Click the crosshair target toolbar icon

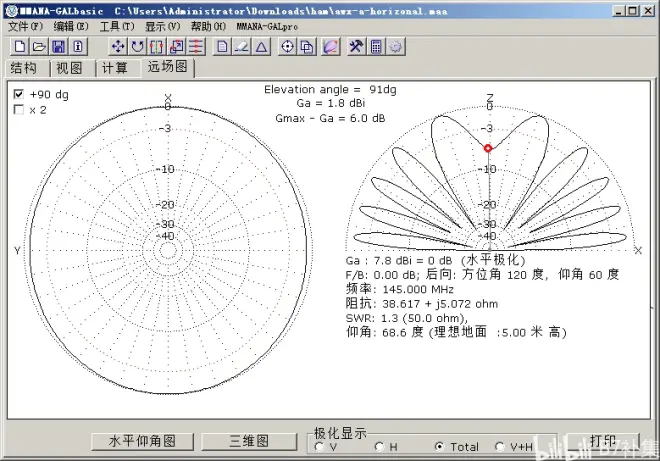coord(288,47)
